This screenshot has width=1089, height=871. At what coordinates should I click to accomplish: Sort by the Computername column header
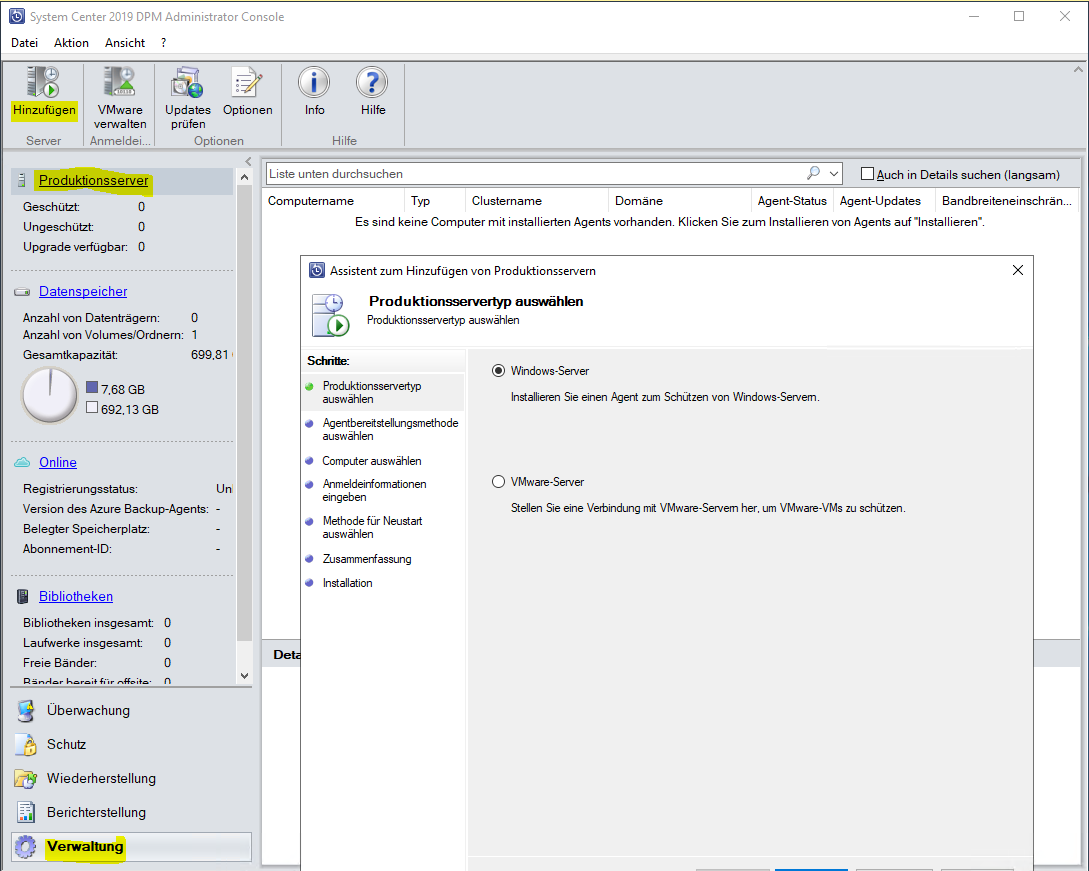tap(333, 201)
